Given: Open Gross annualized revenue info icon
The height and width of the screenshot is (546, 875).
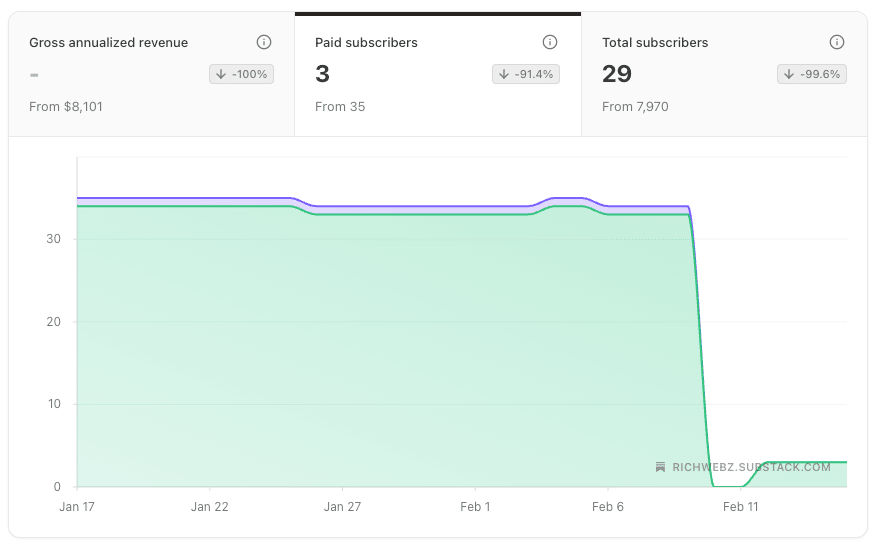Looking at the screenshot, I should coord(264,42).
